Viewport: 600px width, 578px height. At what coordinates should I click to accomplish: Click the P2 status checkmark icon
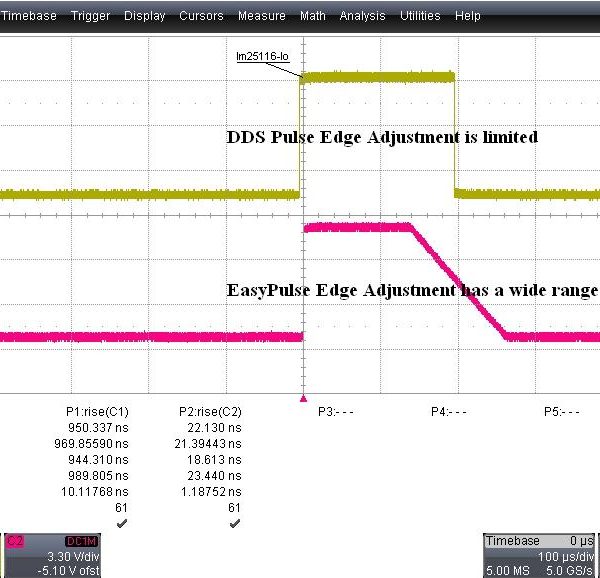(x=234, y=522)
